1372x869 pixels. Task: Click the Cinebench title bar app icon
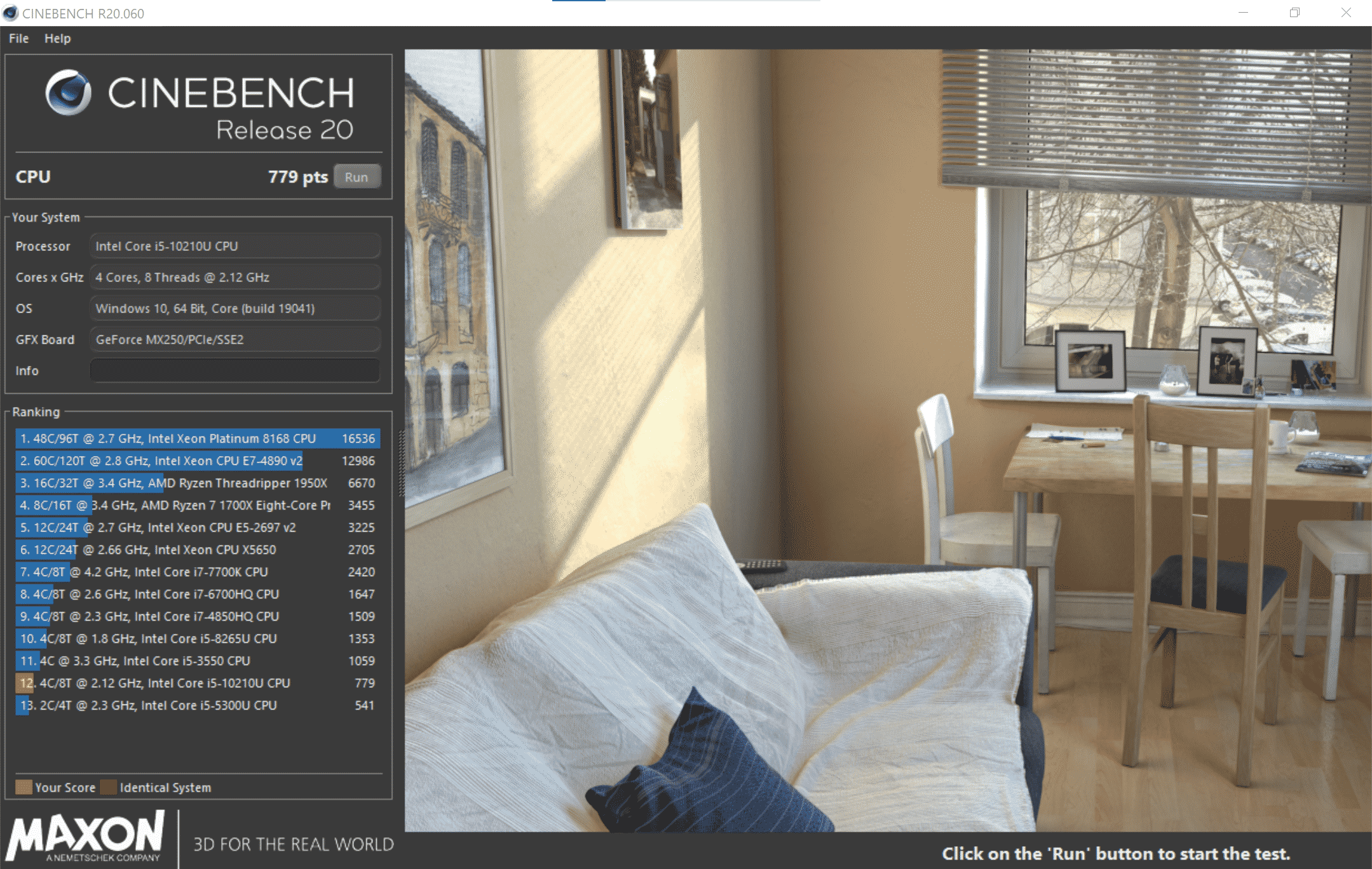point(11,13)
